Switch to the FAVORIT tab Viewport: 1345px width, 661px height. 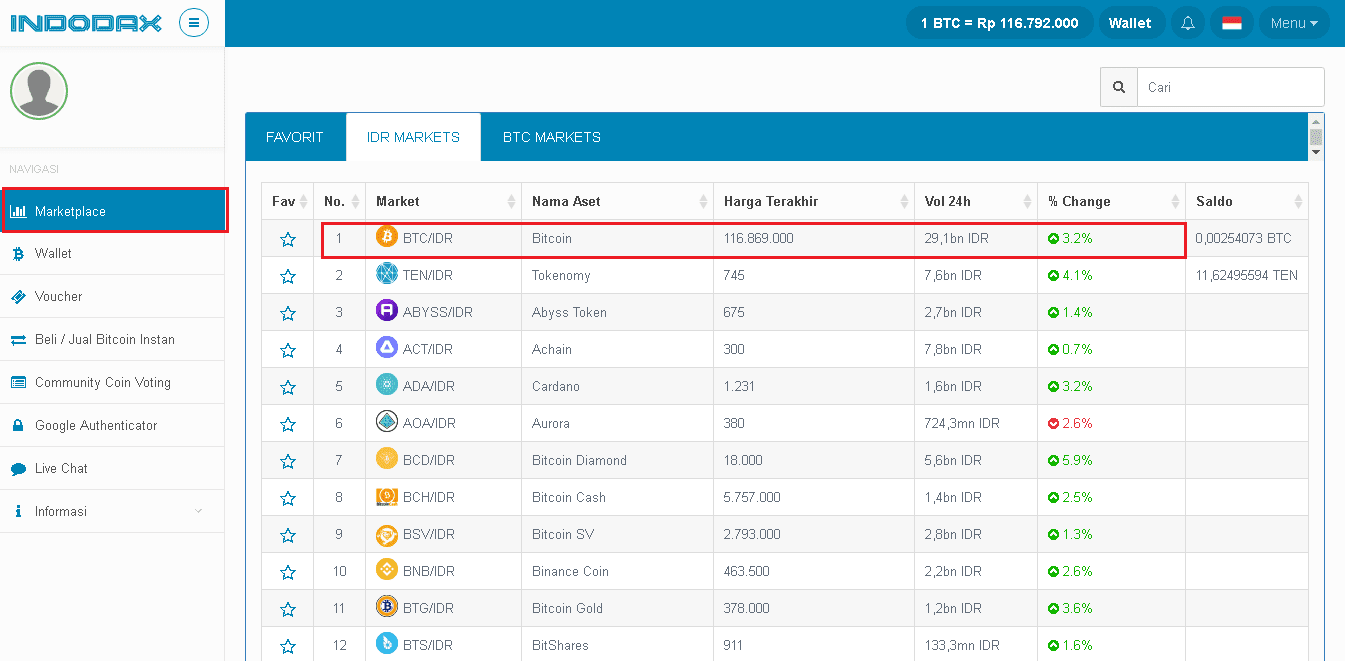click(x=295, y=137)
